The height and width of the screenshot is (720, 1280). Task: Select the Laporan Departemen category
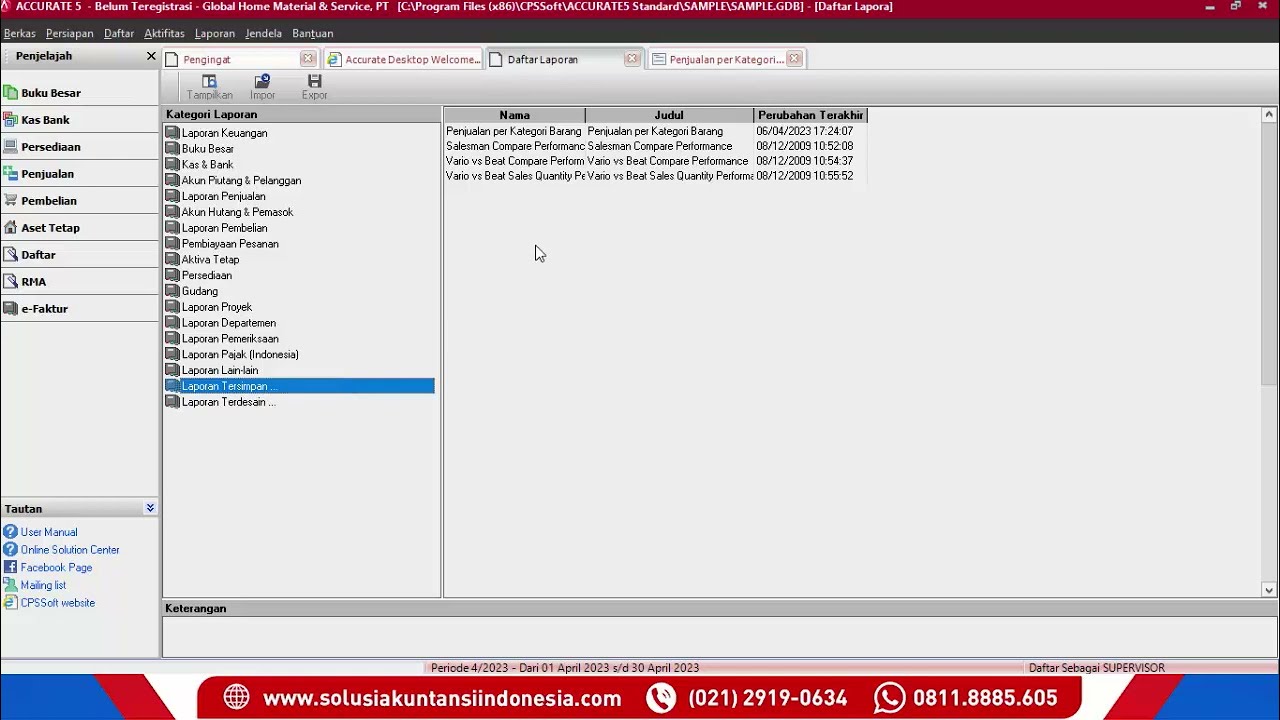tap(228, 323)
